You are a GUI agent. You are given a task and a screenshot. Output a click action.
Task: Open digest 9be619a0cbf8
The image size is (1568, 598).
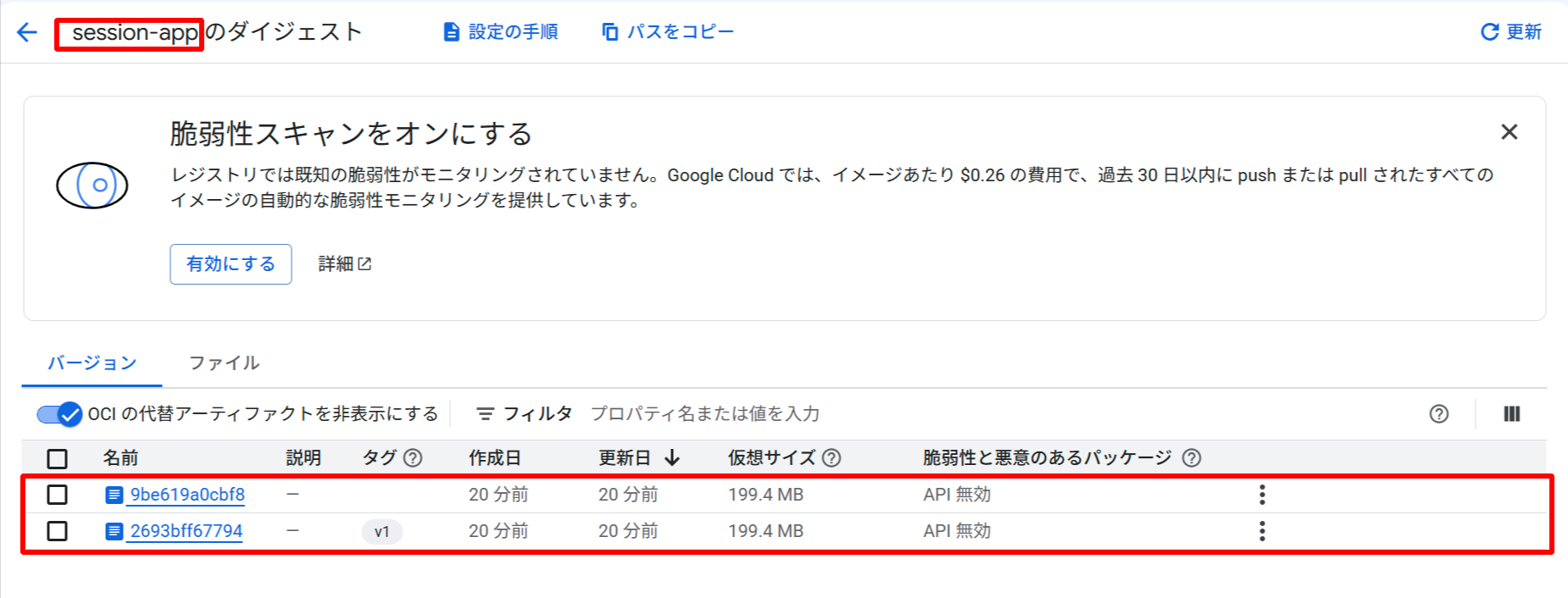tap(187, 495)
